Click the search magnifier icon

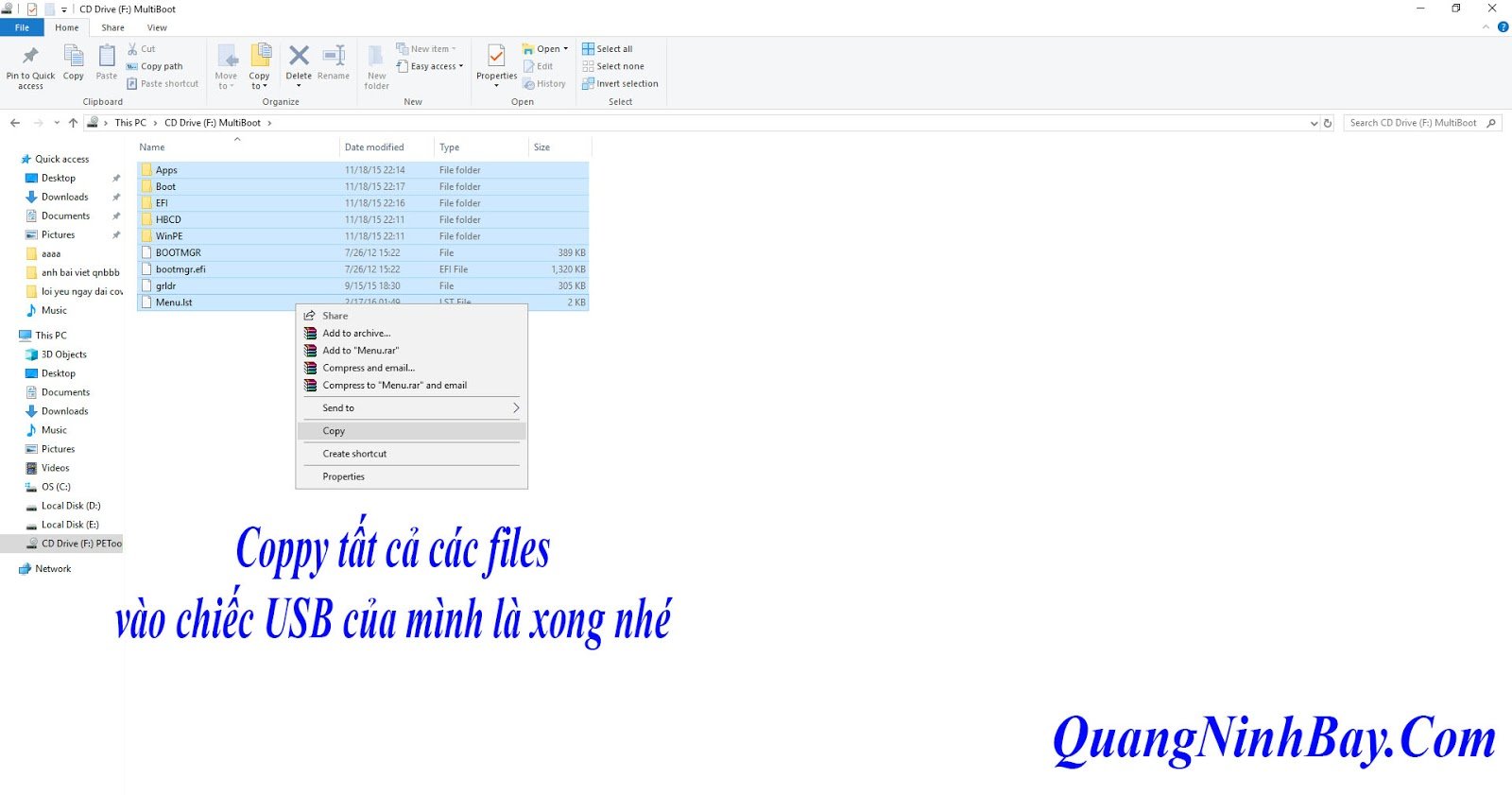(x=1491, y=123)
